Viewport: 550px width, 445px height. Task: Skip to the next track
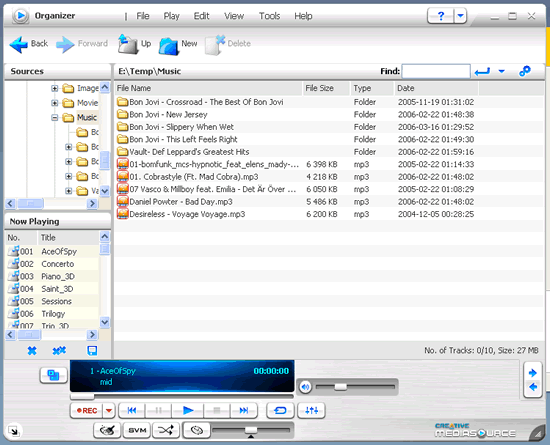(x=243, y=410)
